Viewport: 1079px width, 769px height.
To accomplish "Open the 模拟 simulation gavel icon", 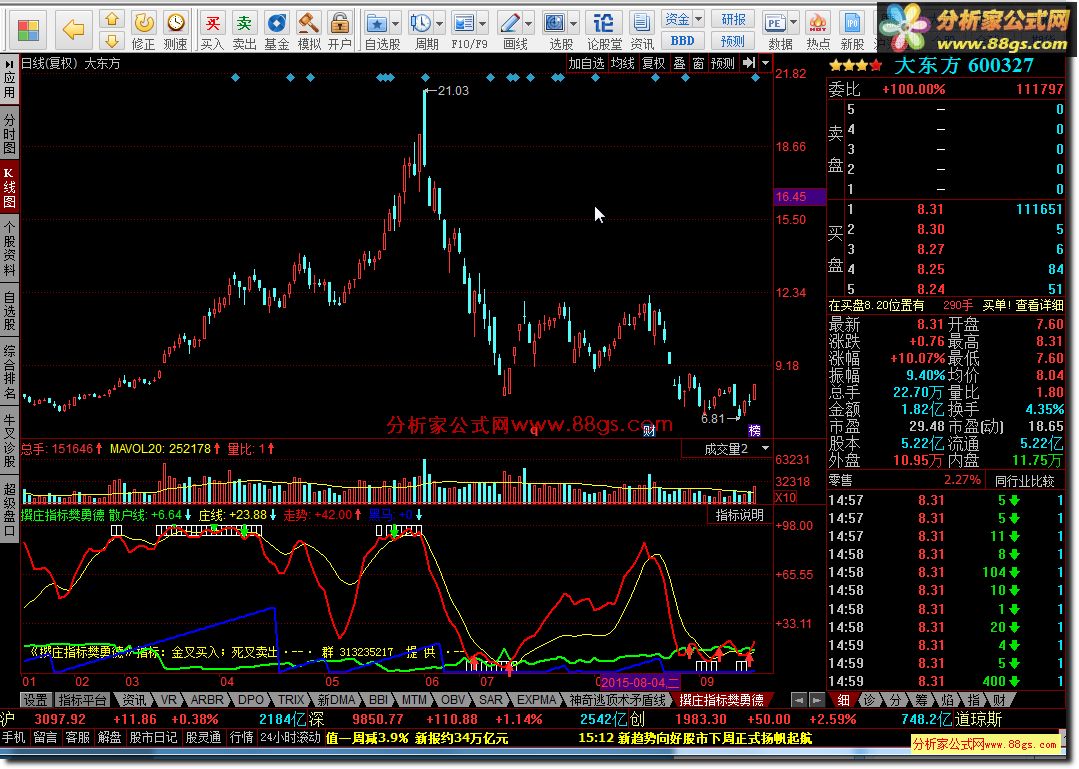I will point(308,23).
